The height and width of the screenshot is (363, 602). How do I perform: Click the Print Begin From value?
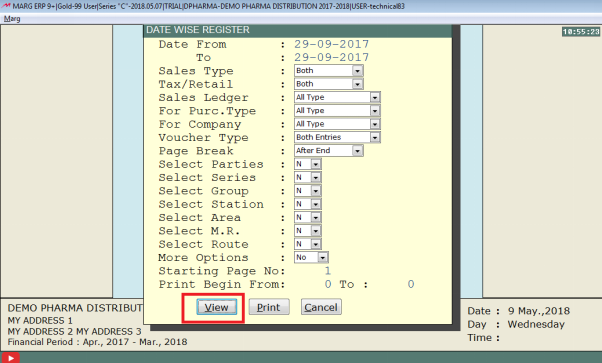tap(327, 285)
